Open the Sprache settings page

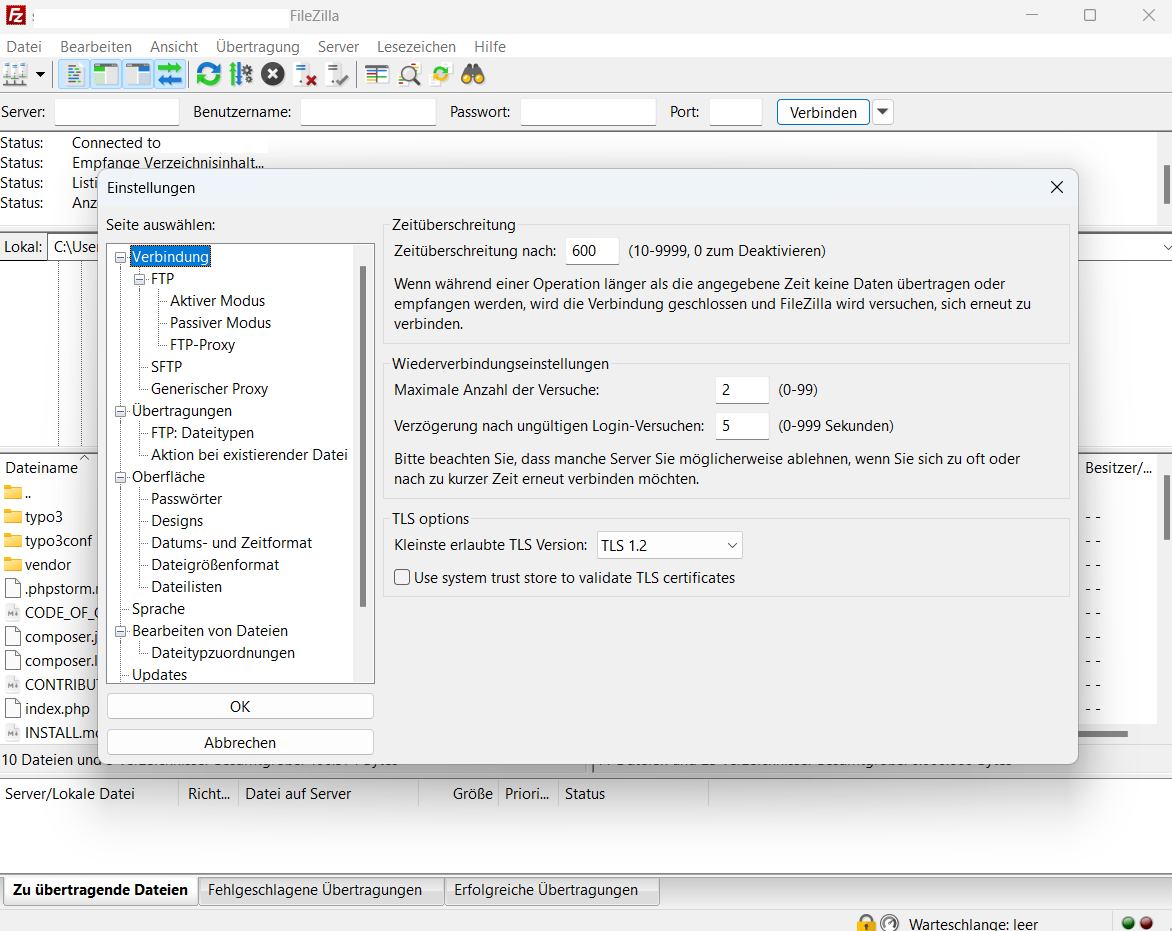[x=158, y=608]
